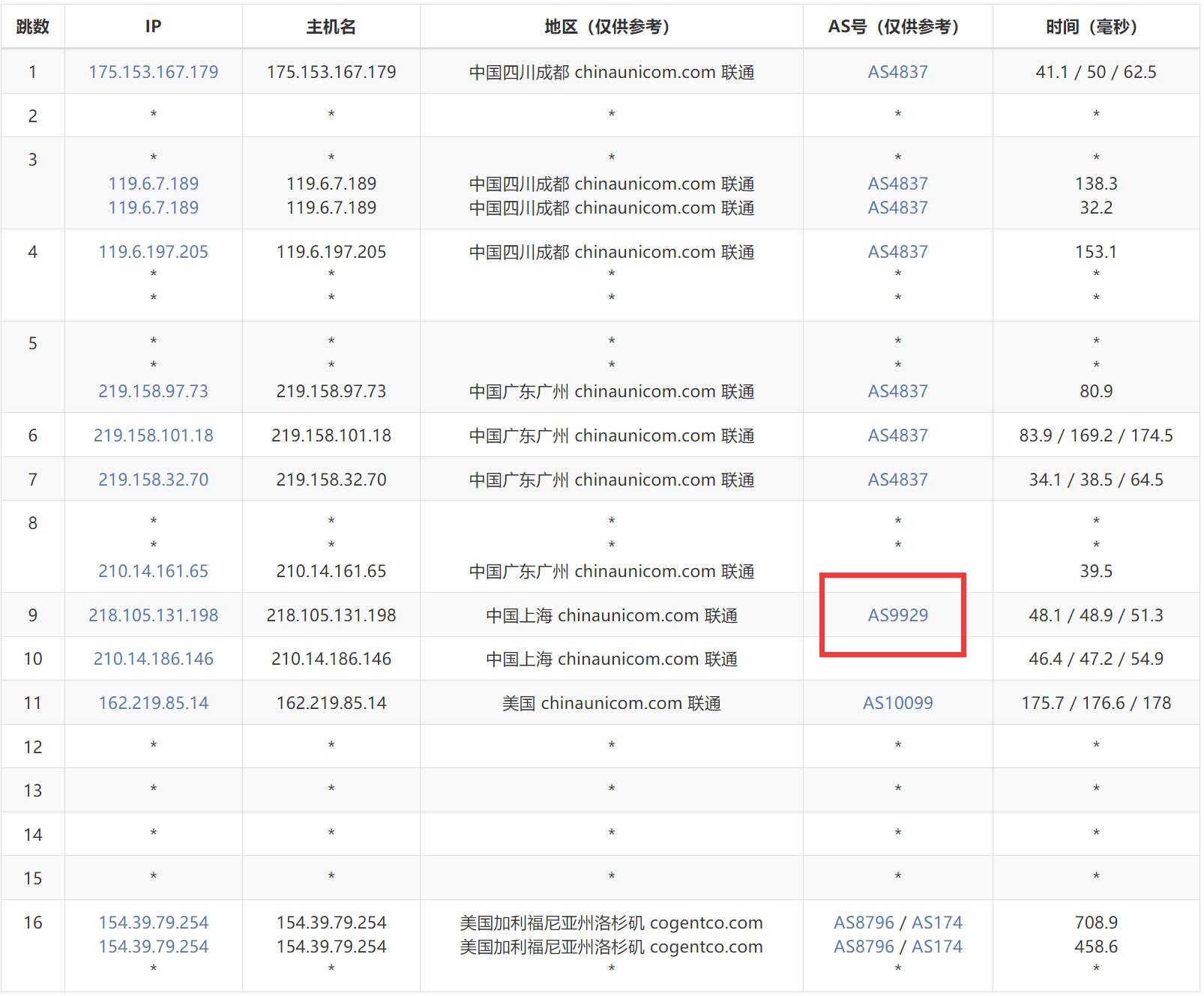Open the blue 119.6.197.205 IP link

tap(153, 252)
